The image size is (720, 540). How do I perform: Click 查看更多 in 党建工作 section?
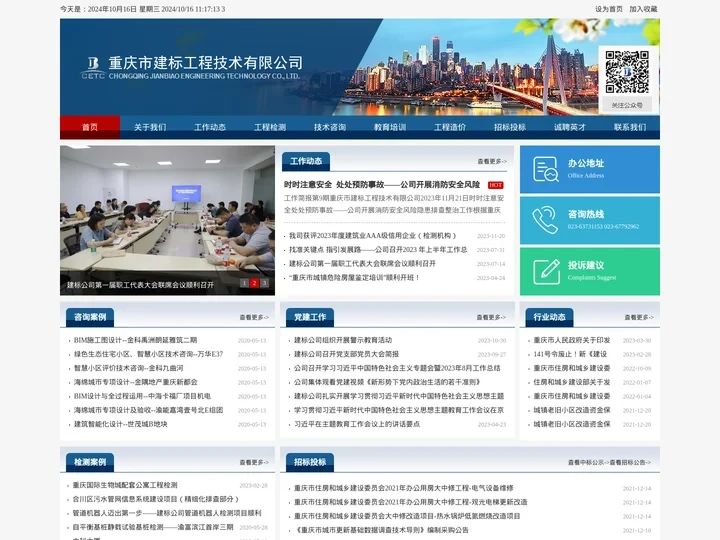[491, 317]
